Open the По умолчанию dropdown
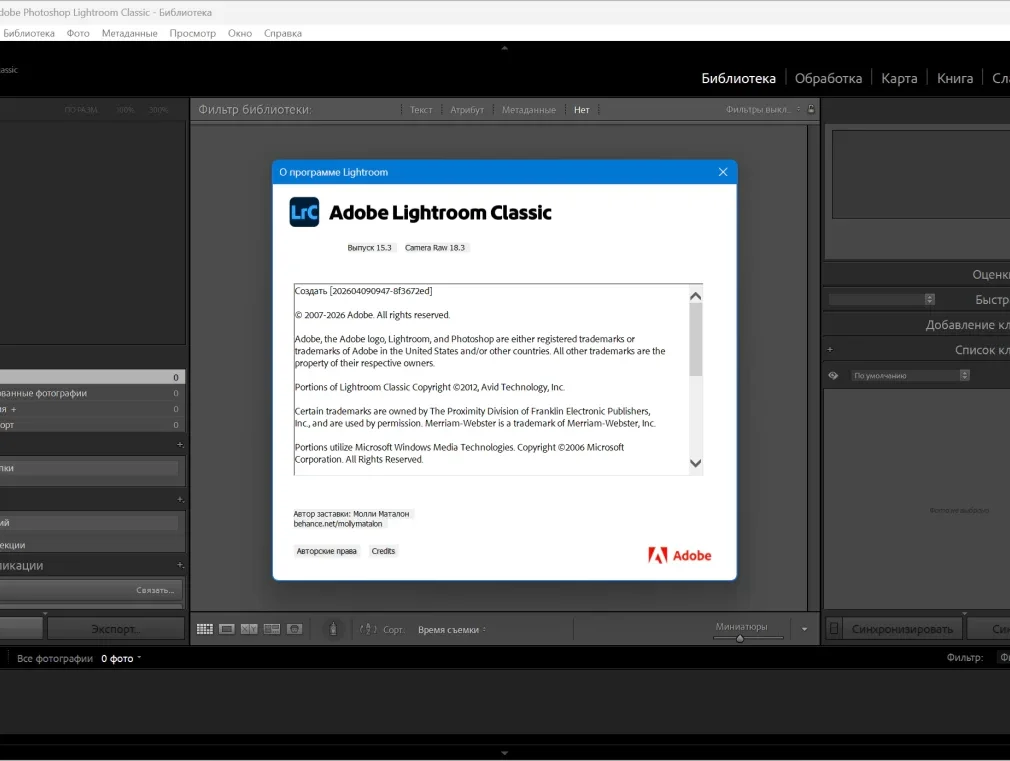1010x761 pixels. 910,376
